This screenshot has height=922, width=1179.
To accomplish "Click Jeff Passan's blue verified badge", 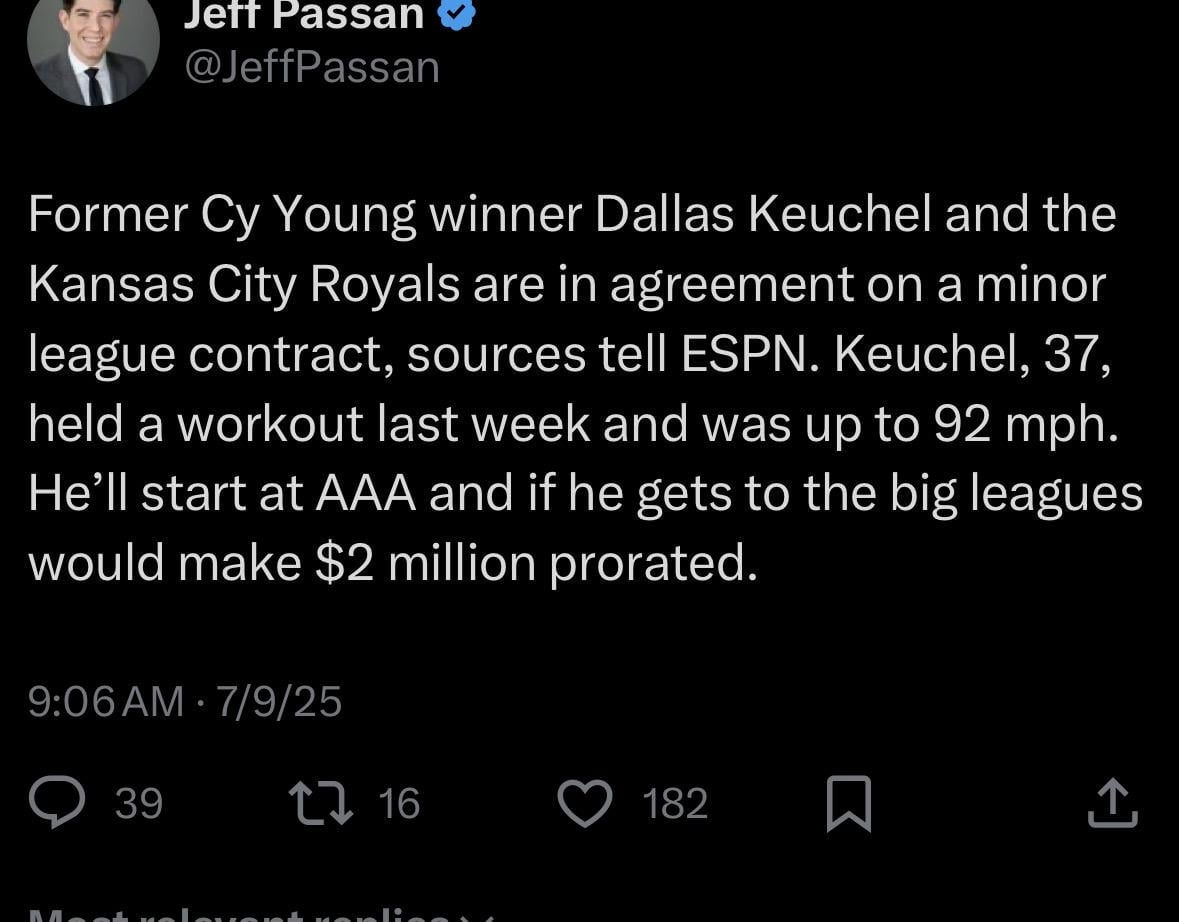I will pyautogui.click(x=458, y=13).
